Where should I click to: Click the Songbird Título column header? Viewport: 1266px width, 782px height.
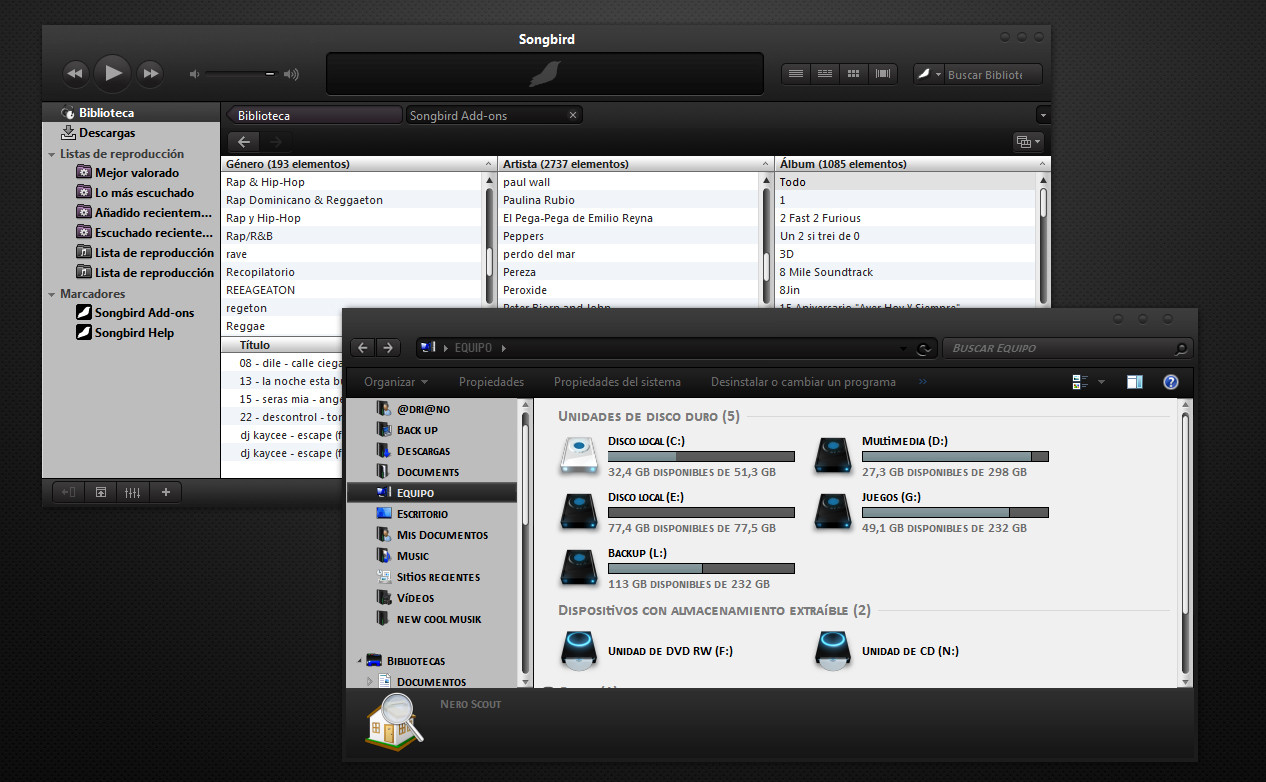pyautogui.click(x=281, y=344)
